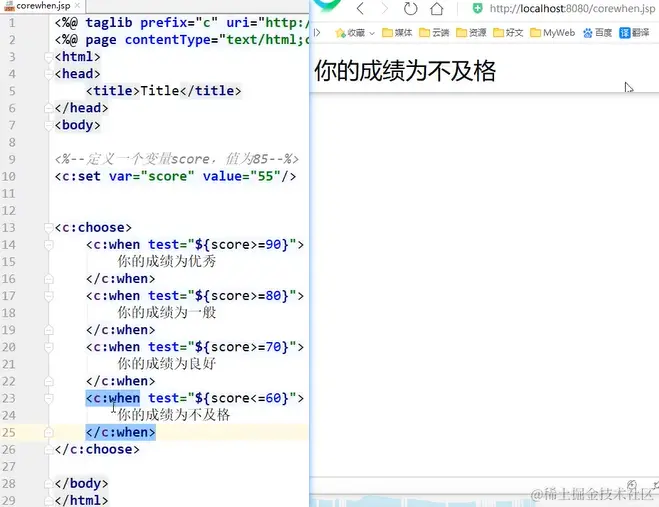Open the MyWeb bookmark folder
Image resolution: width=659 pixels, height=507 pixels.
tap(552, 33)
